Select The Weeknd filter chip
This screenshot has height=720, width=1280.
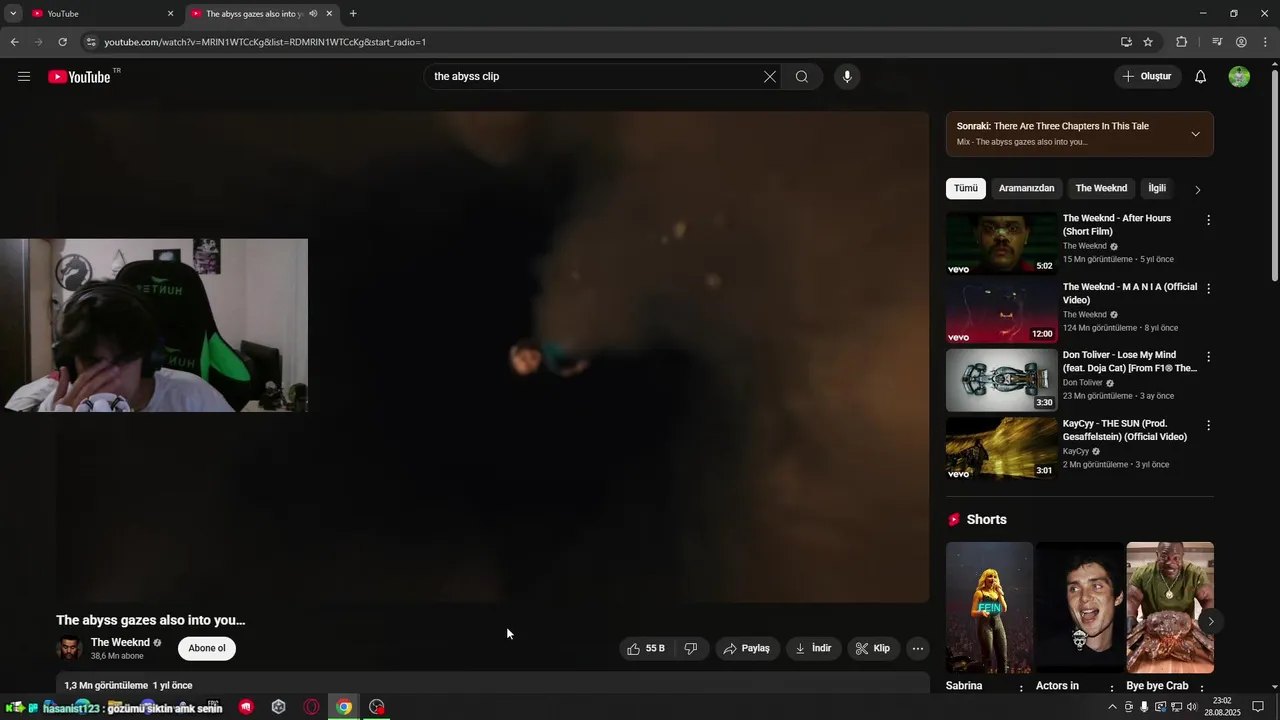pyautogui.click(x=1101, y=188)
